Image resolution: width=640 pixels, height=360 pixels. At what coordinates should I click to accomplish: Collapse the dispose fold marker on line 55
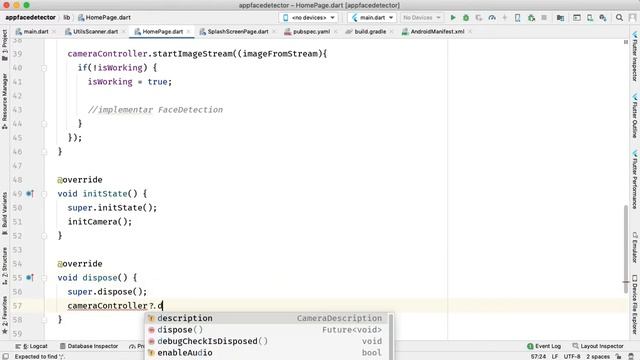pyautogui.click(x=44, y=278)
